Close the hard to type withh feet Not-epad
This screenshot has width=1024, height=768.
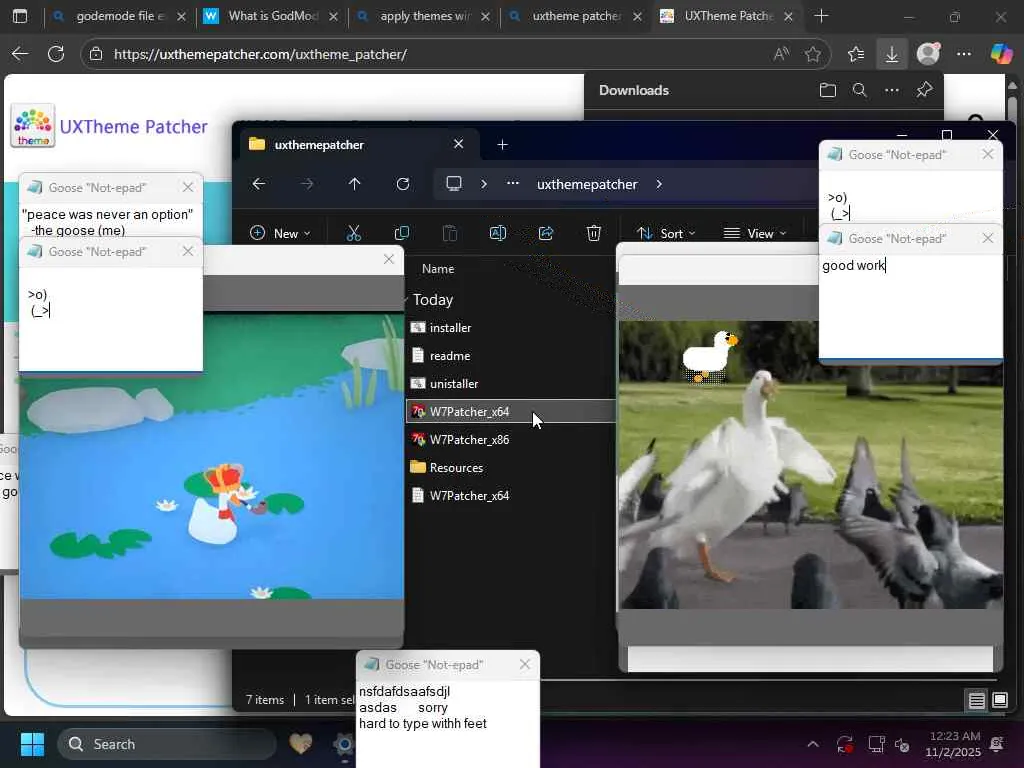coord(525,664)
